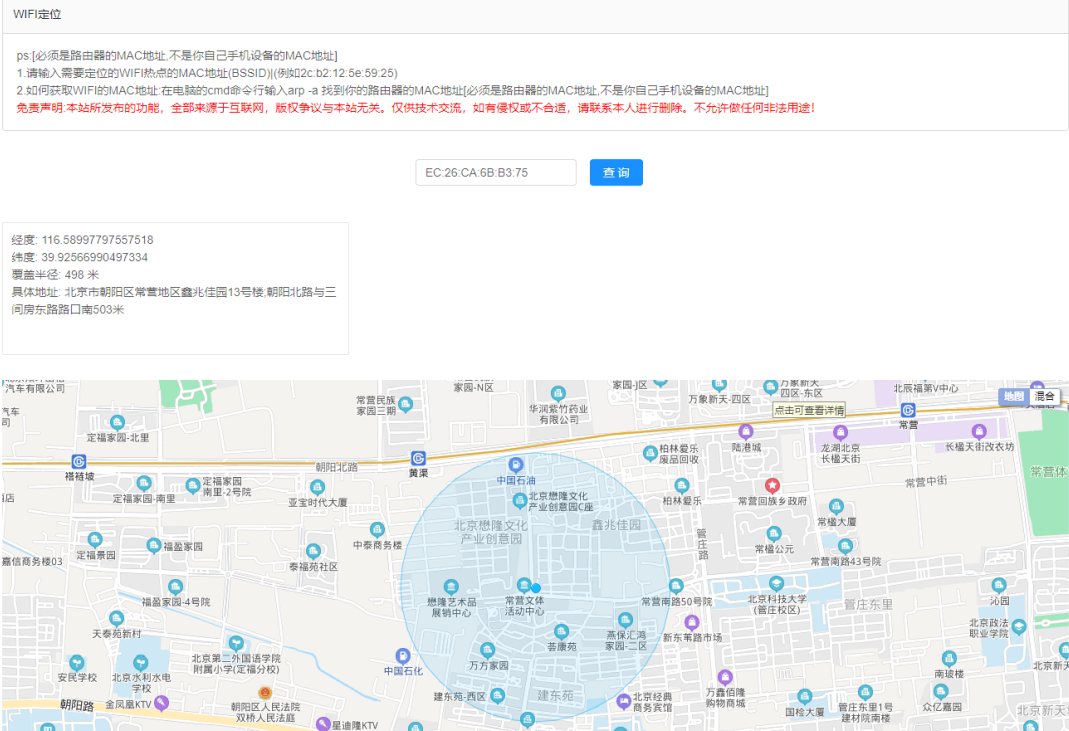Click the 常营文体活动中心 marker icon
The width and height of the screenshot is (1069, 731).
click(x=524, y=585)
